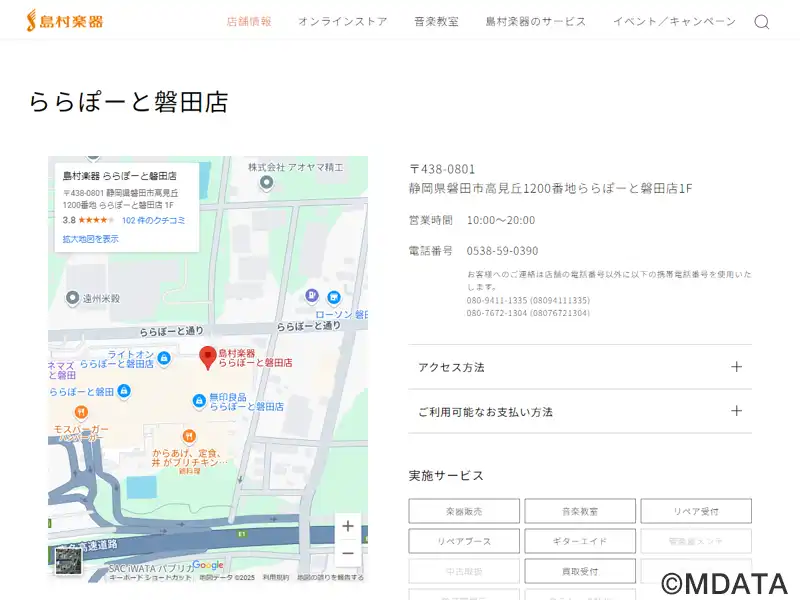Zoom in on the map
The width and height of the screenshot is (800, 600).
(x=348, y=526)
